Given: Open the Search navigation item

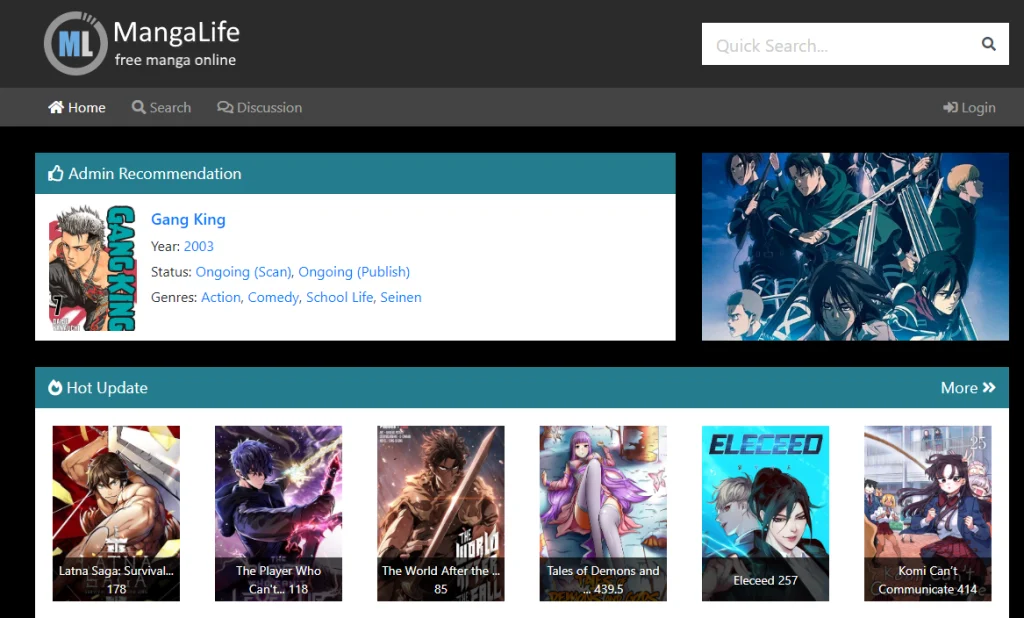Looking at the screenshot, I should click(x=161, y=107).
